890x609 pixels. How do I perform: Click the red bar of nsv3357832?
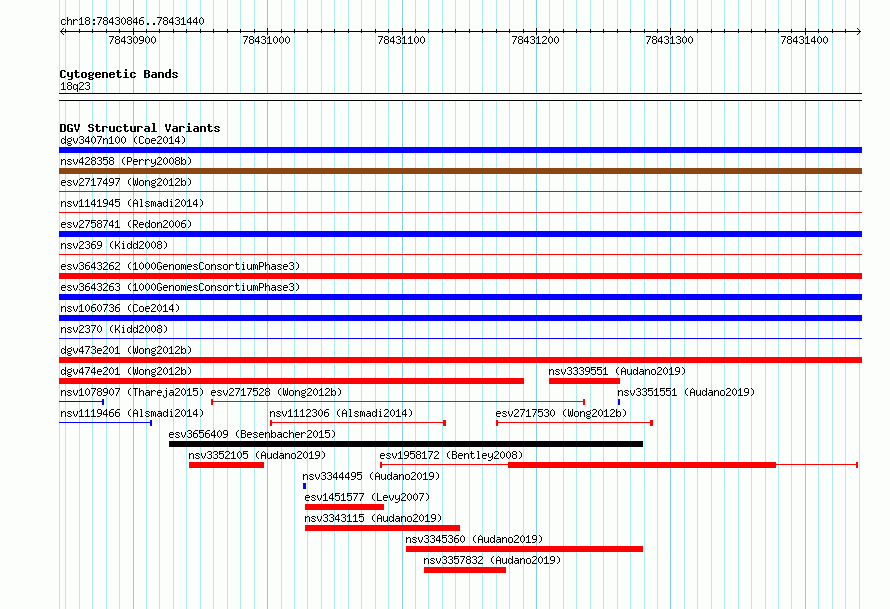click(465, 570)
